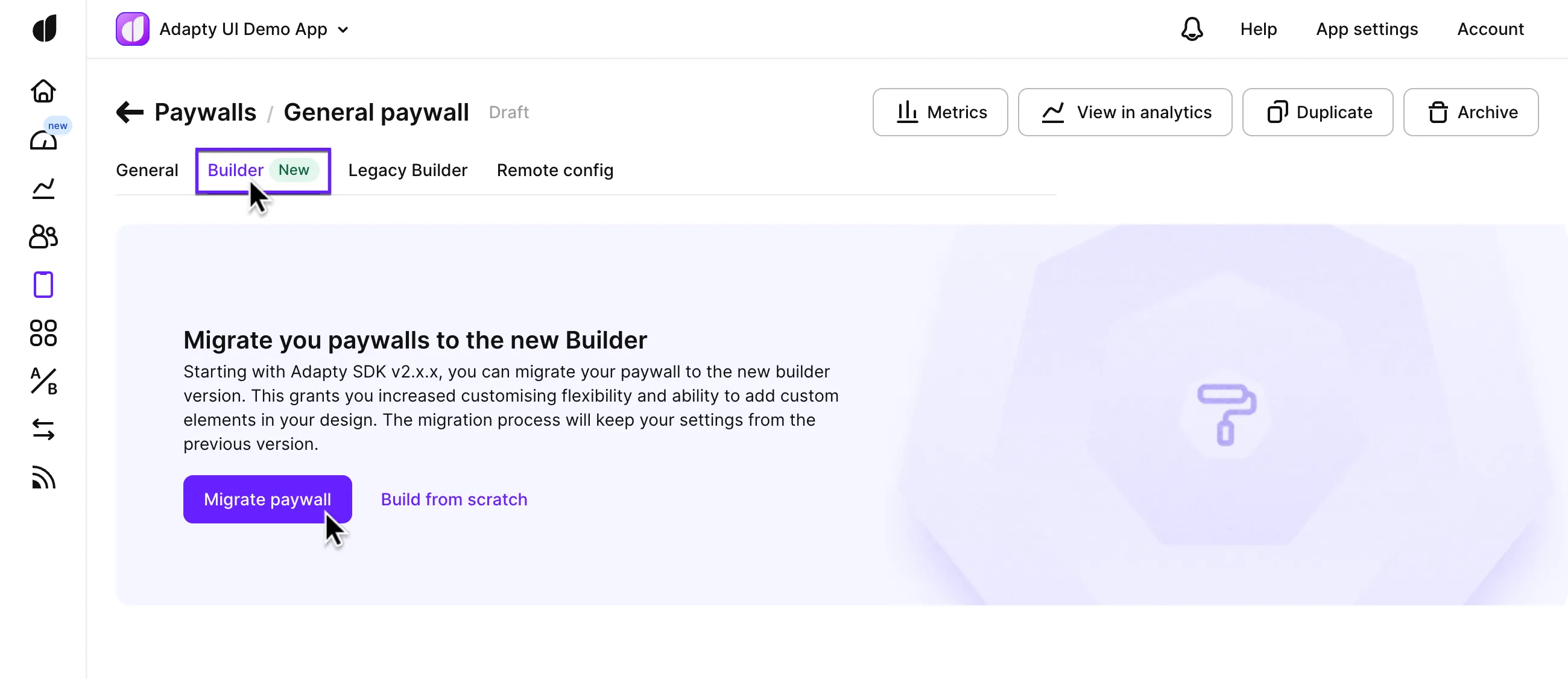Go back using the Paywalls arrow
1568x679 pixels.
(x=130, y=112)
